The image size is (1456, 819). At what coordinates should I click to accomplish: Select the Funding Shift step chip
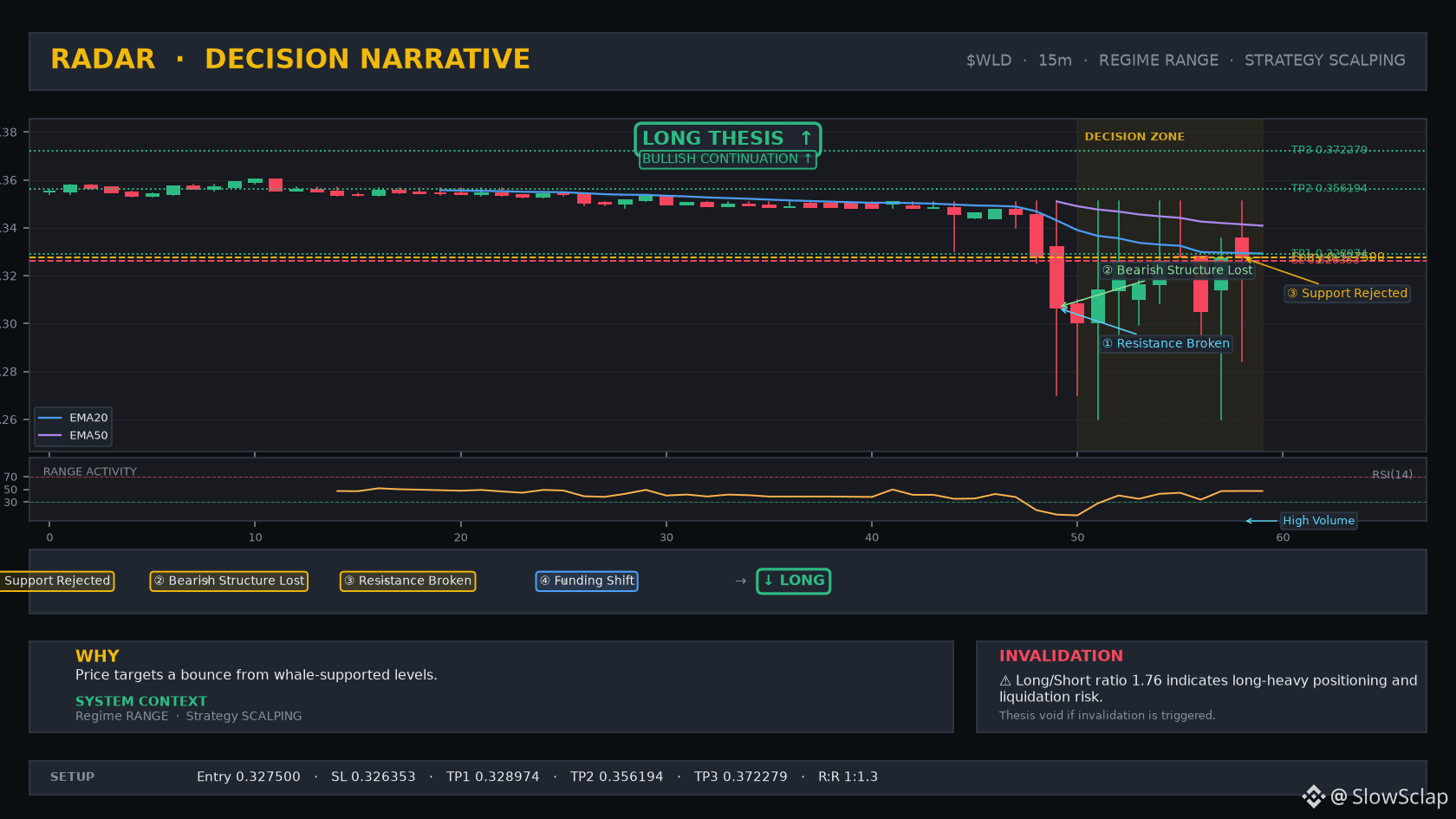[587, 581]
